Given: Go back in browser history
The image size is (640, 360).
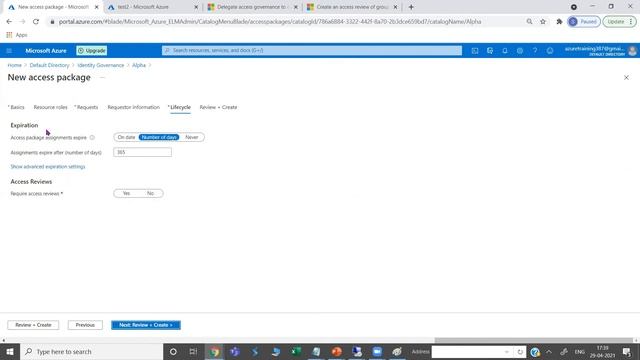Looking at the screenshot, I should 9,22.
